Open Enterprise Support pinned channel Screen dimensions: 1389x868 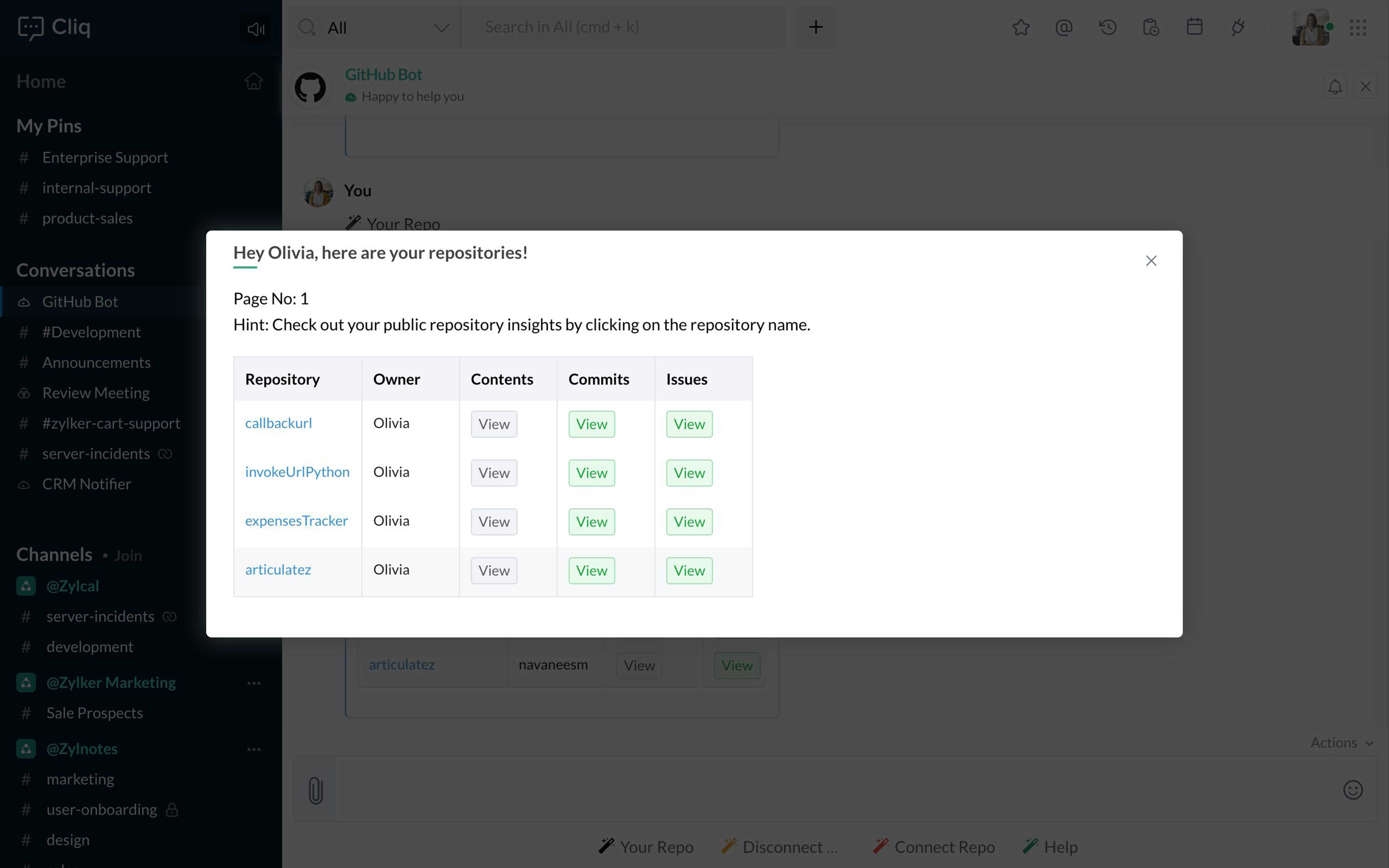click(105, 157)
